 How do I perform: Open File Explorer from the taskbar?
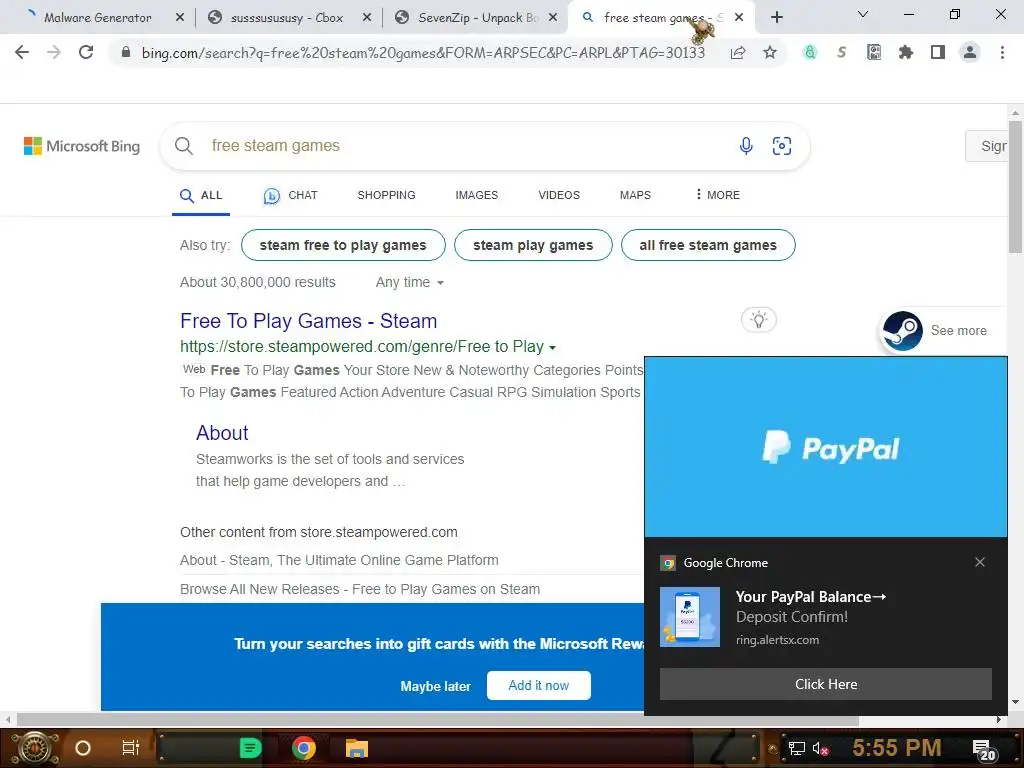point(357,748)
